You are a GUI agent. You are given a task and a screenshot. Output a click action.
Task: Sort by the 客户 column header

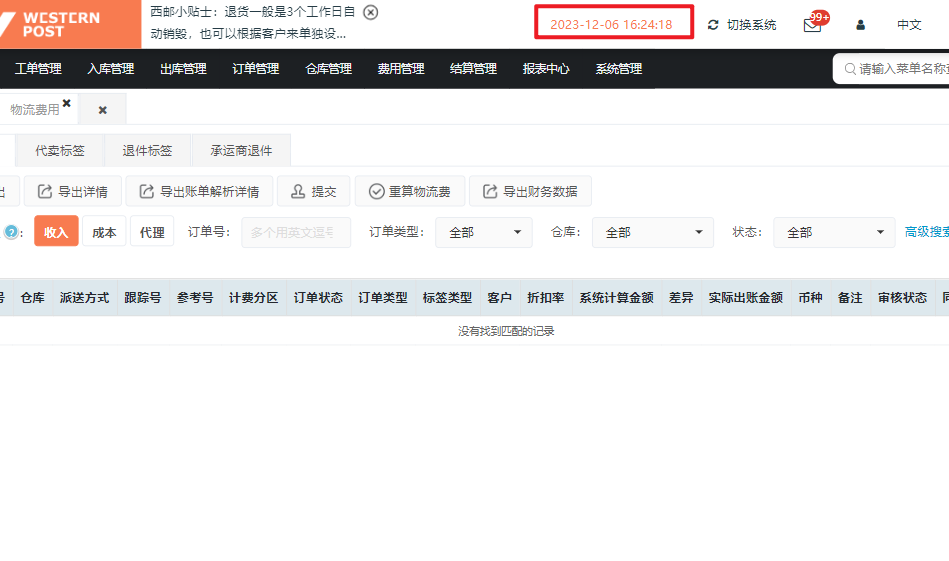499,298
